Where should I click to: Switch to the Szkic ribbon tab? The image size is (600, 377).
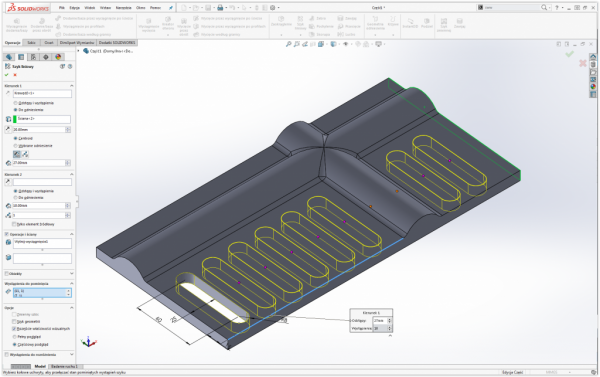tap(31, 42)
